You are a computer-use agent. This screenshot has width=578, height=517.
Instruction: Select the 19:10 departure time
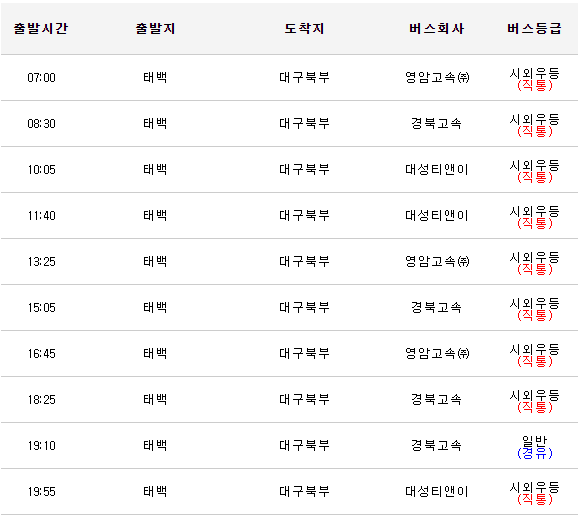42,446
